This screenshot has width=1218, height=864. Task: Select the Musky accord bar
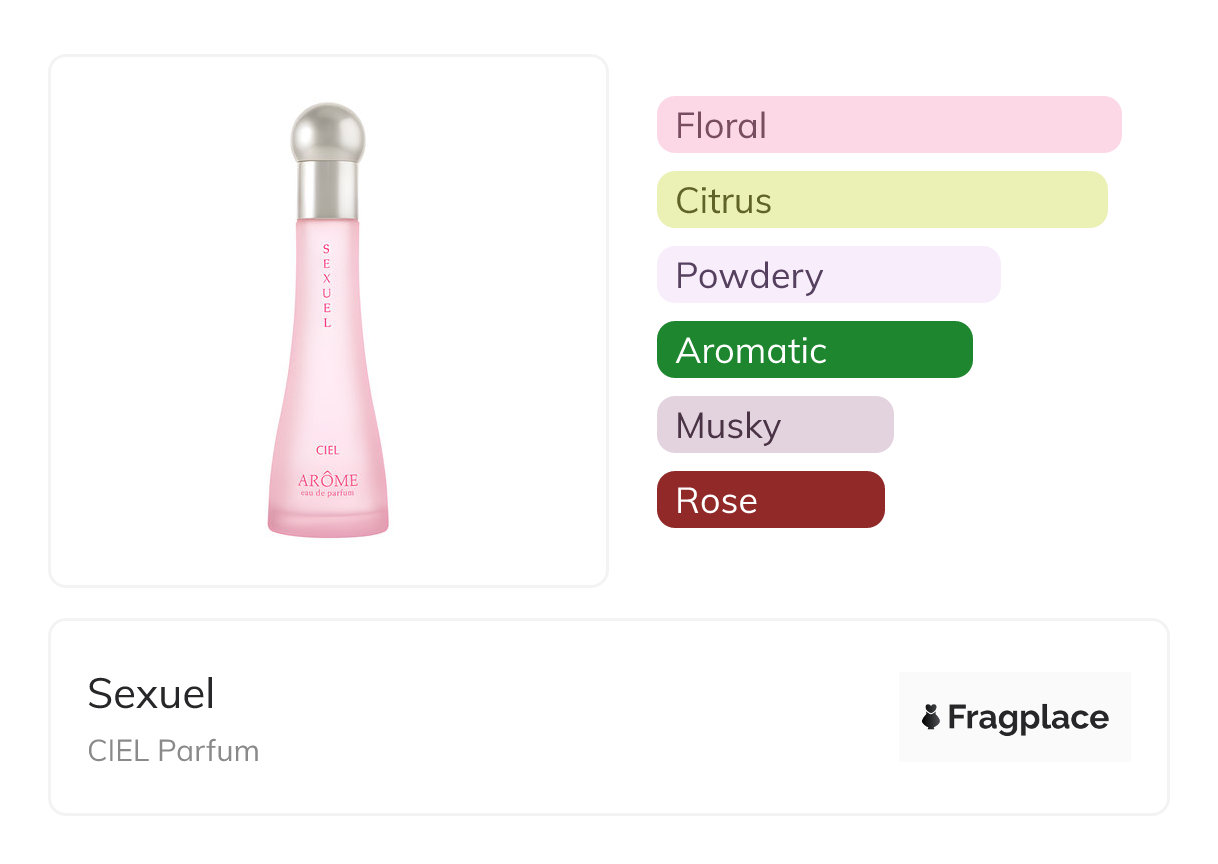coord(774,425)
